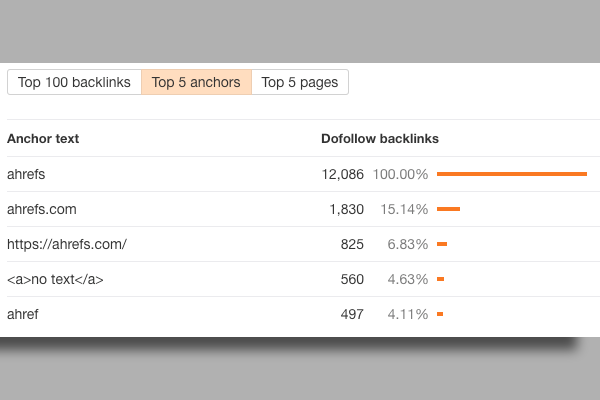Select the Top 5 anchors tab

coord(196,82)
